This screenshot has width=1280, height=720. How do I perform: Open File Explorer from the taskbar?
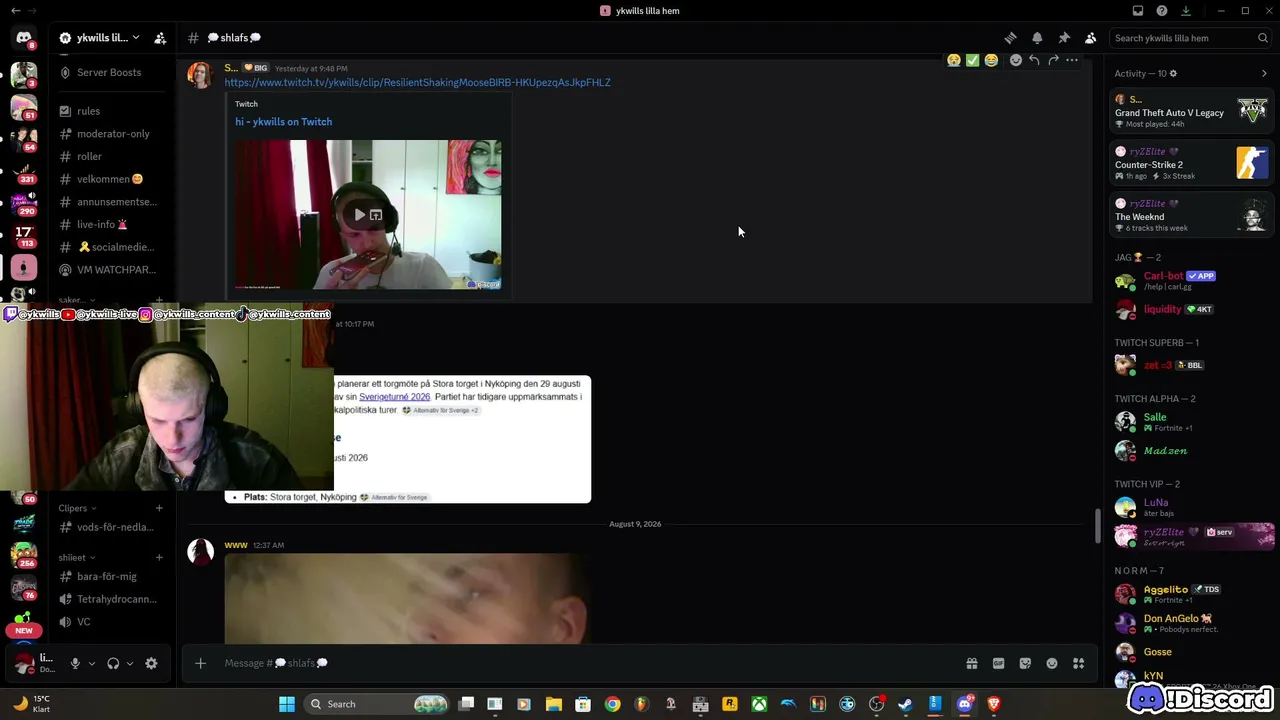coord(554,704)
